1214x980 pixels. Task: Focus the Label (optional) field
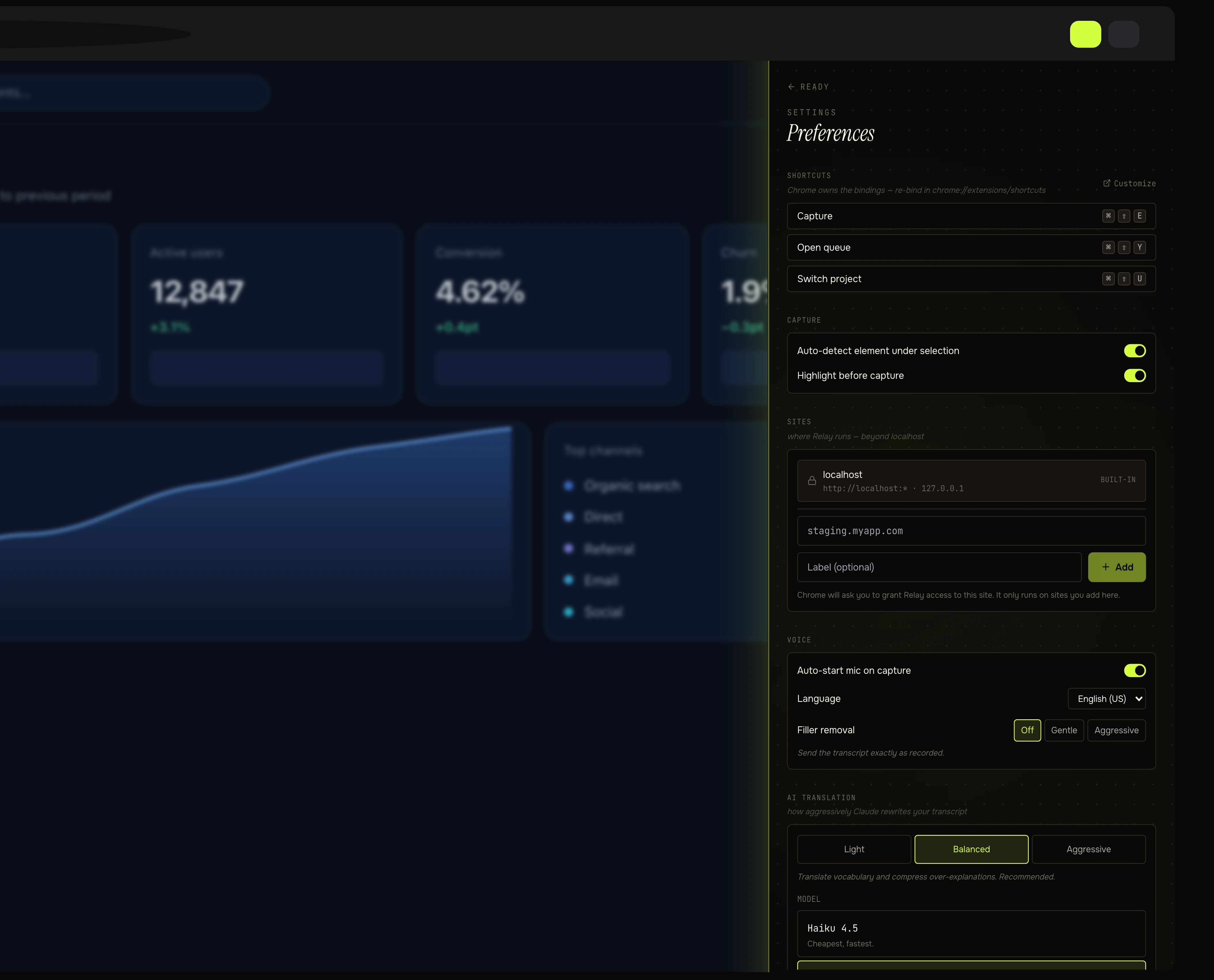[939, 567]
